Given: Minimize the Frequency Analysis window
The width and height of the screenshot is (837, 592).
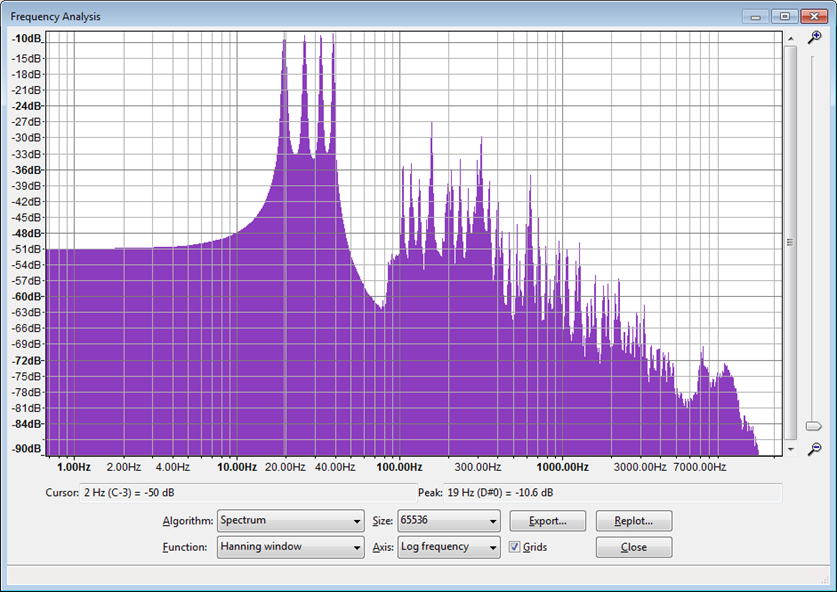Looking at the screenshot, I should 755,17.
